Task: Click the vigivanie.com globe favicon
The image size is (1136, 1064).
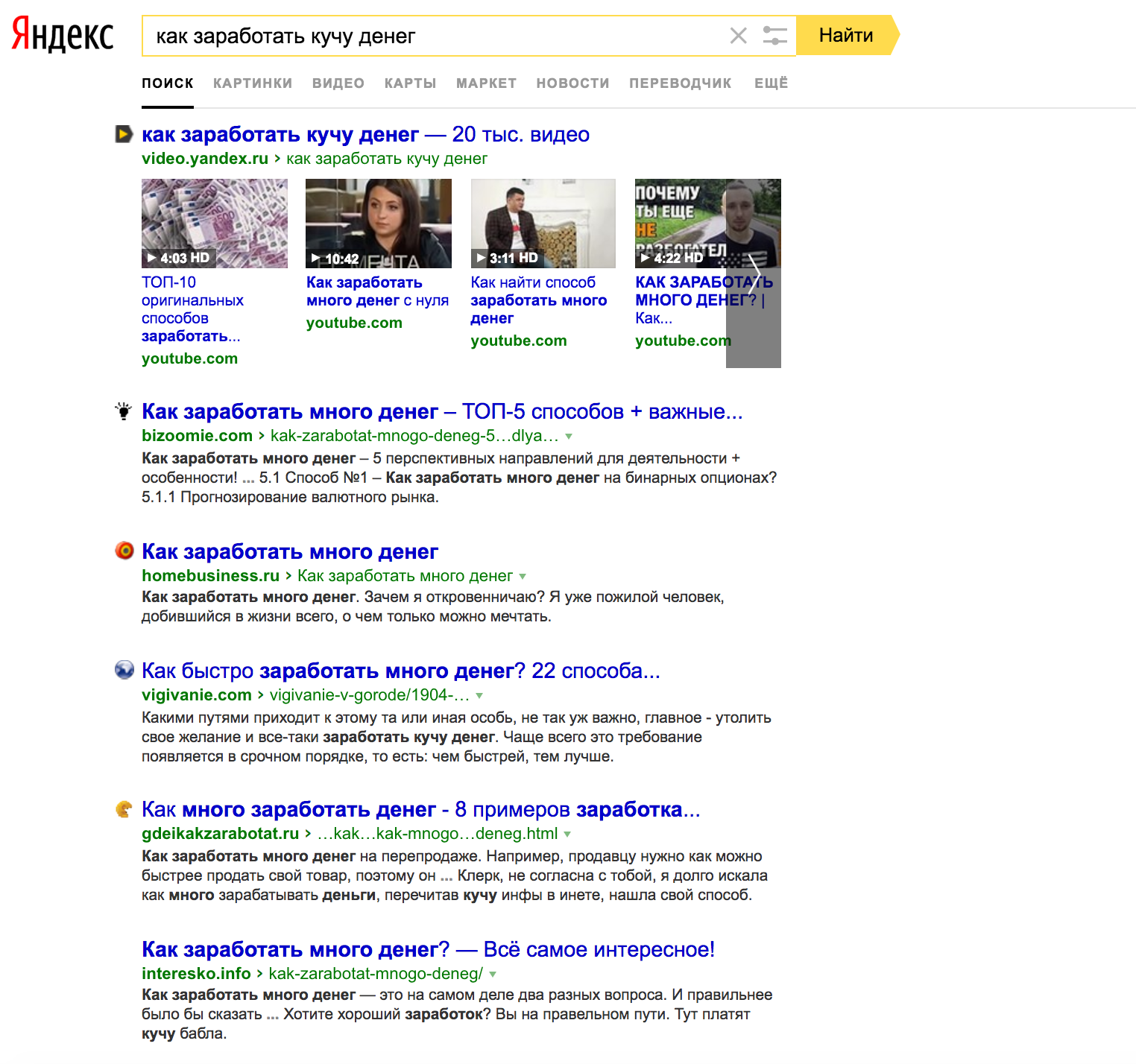Action: tap(124, 670)
